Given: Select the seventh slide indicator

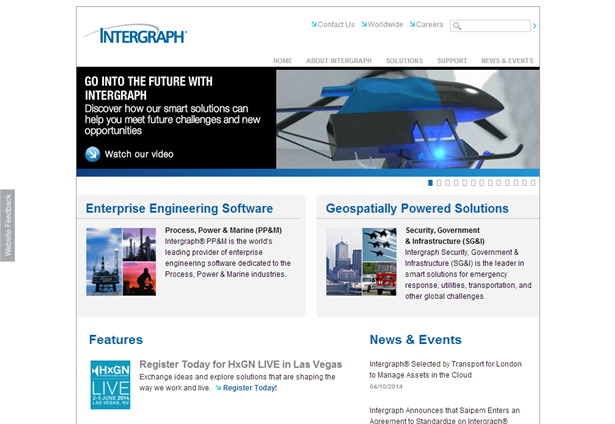Looking at the screenshot, I should click(x=482, y=183).
